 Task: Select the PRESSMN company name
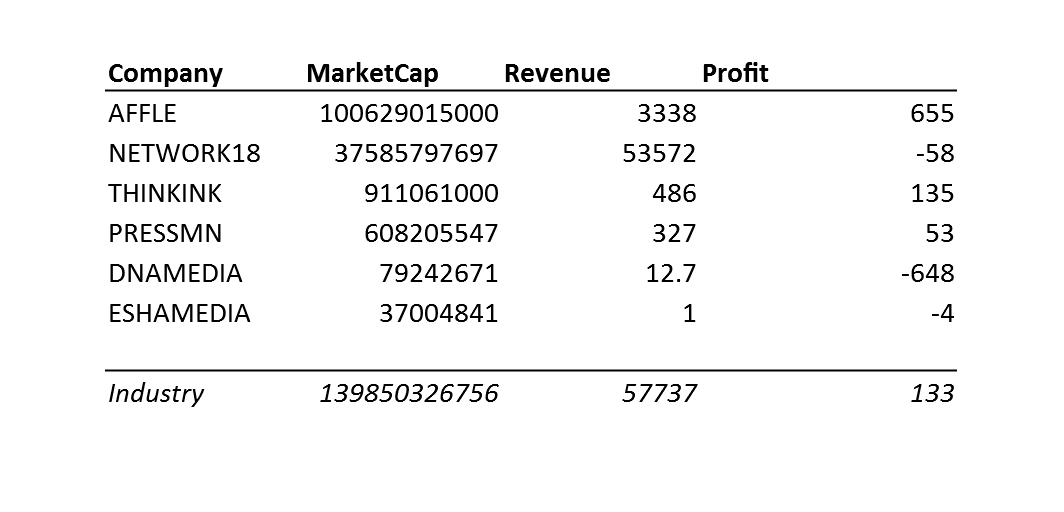(165, 233)
